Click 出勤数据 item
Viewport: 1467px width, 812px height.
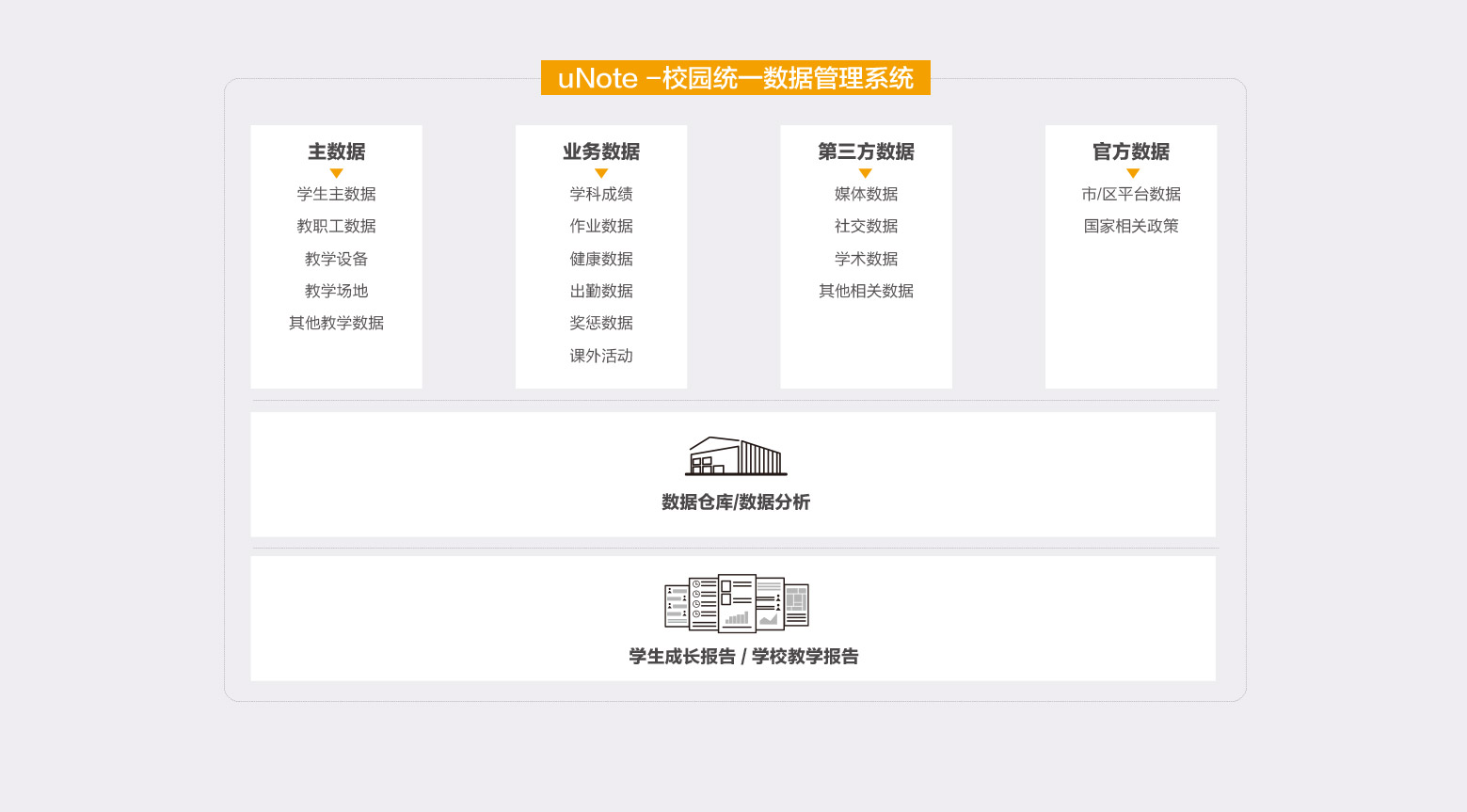601,291
